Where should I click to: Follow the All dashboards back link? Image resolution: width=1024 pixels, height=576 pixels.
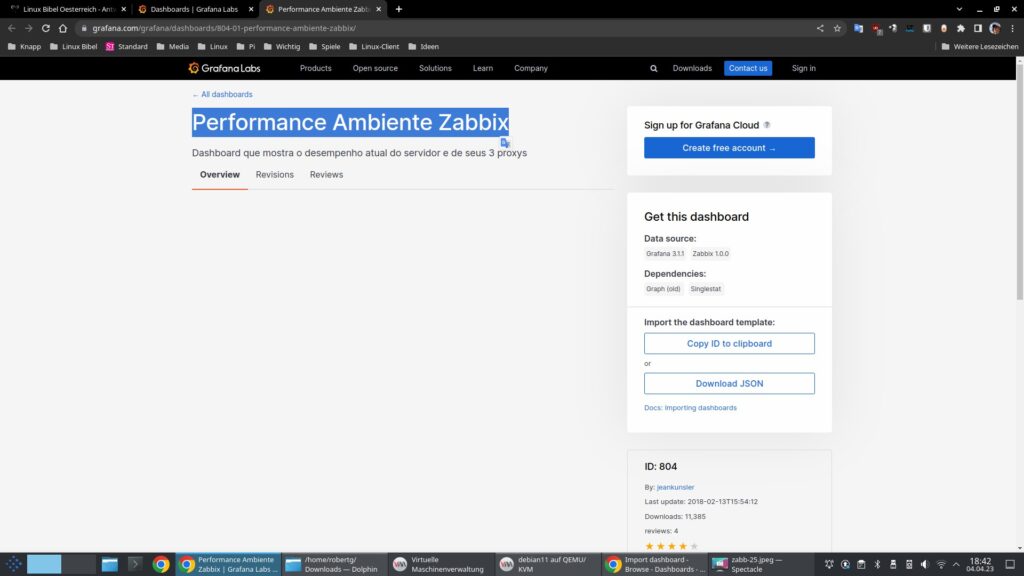click(222, 94)
